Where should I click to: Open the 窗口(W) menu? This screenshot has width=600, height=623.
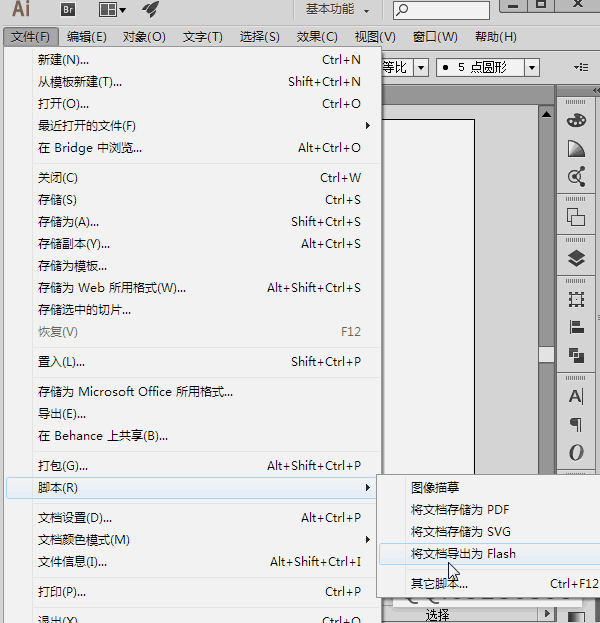point(435,37)
